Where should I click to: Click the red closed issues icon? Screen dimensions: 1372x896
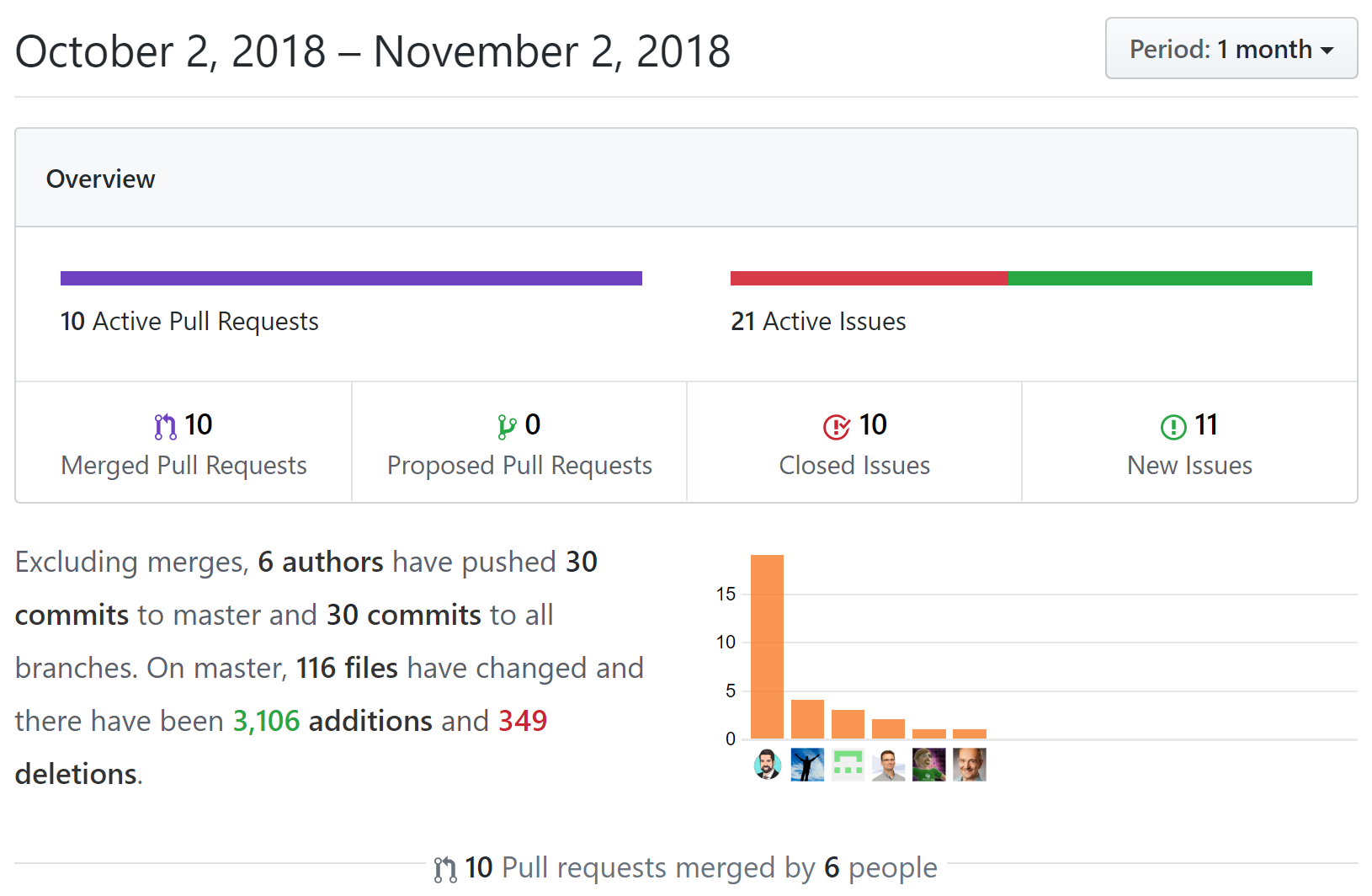837,427
